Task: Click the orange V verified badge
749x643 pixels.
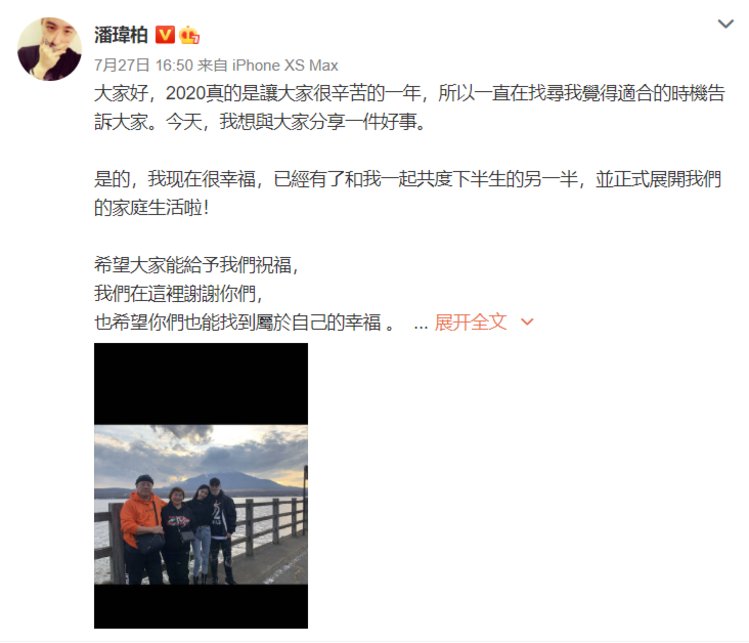Action: point(165,35)
